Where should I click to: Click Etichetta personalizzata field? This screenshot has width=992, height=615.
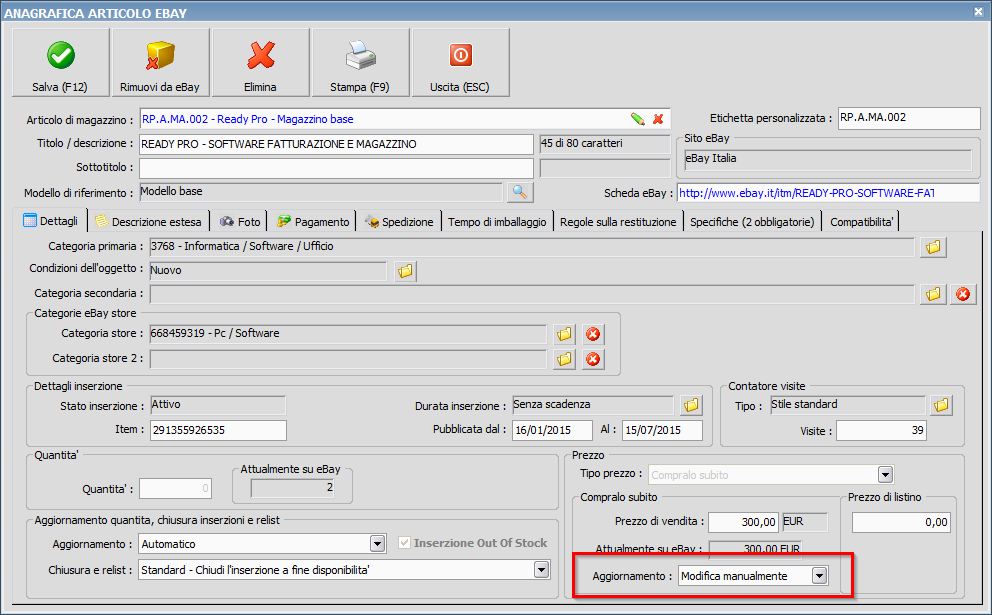pos(909,118)
